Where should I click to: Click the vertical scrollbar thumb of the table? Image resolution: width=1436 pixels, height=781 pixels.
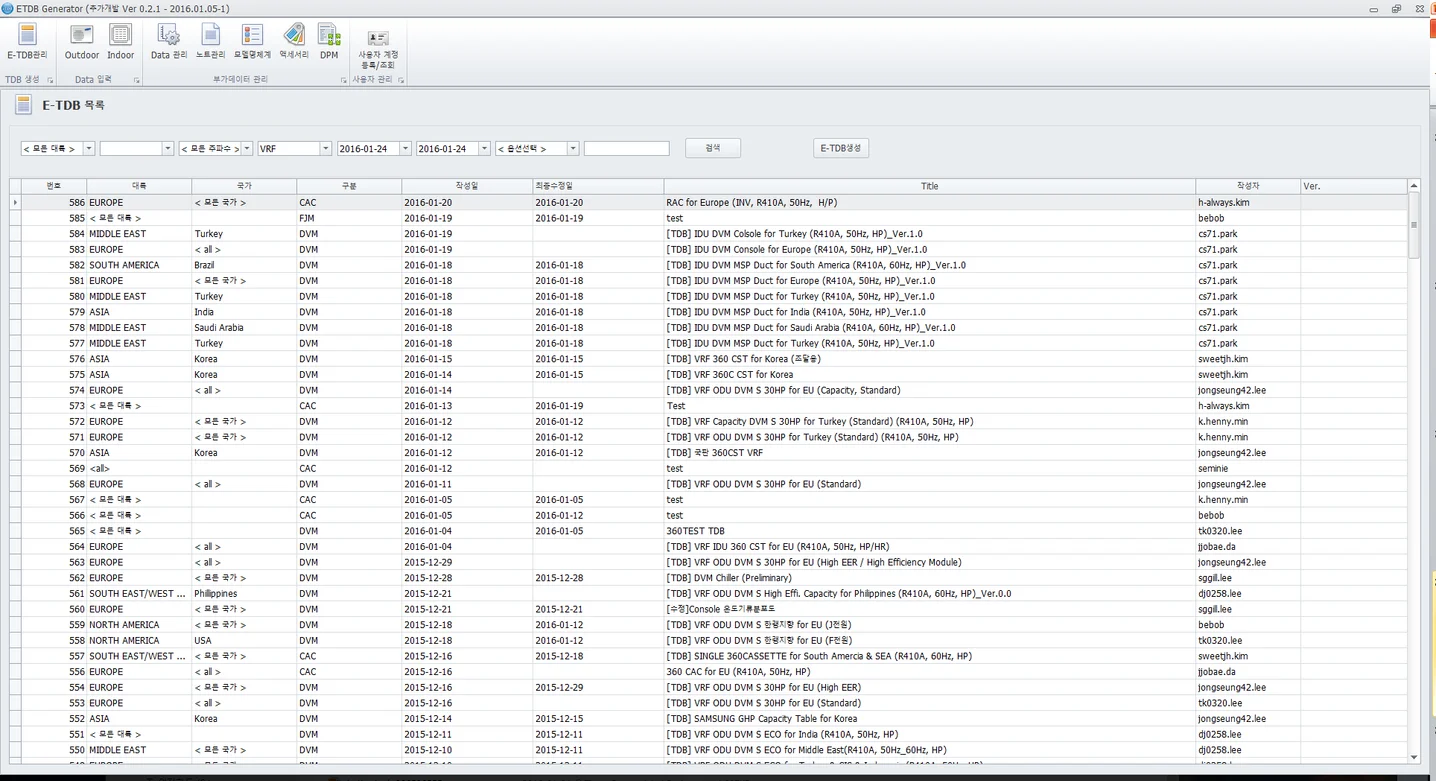point(1414,225)
